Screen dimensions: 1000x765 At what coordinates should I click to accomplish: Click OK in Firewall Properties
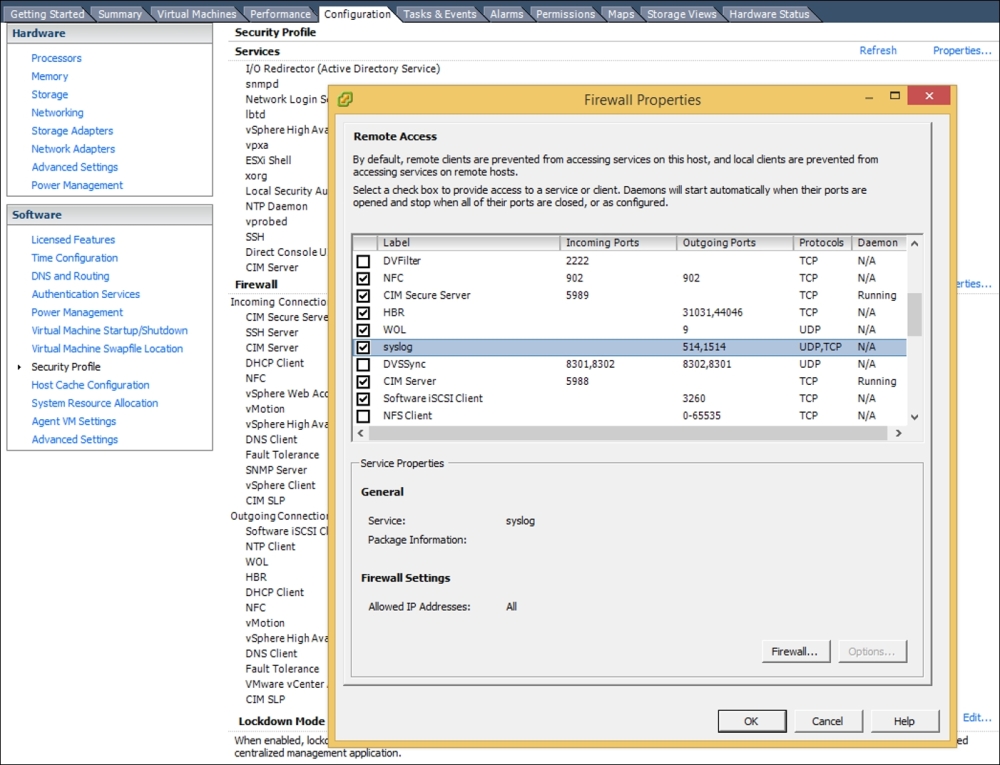751,721
